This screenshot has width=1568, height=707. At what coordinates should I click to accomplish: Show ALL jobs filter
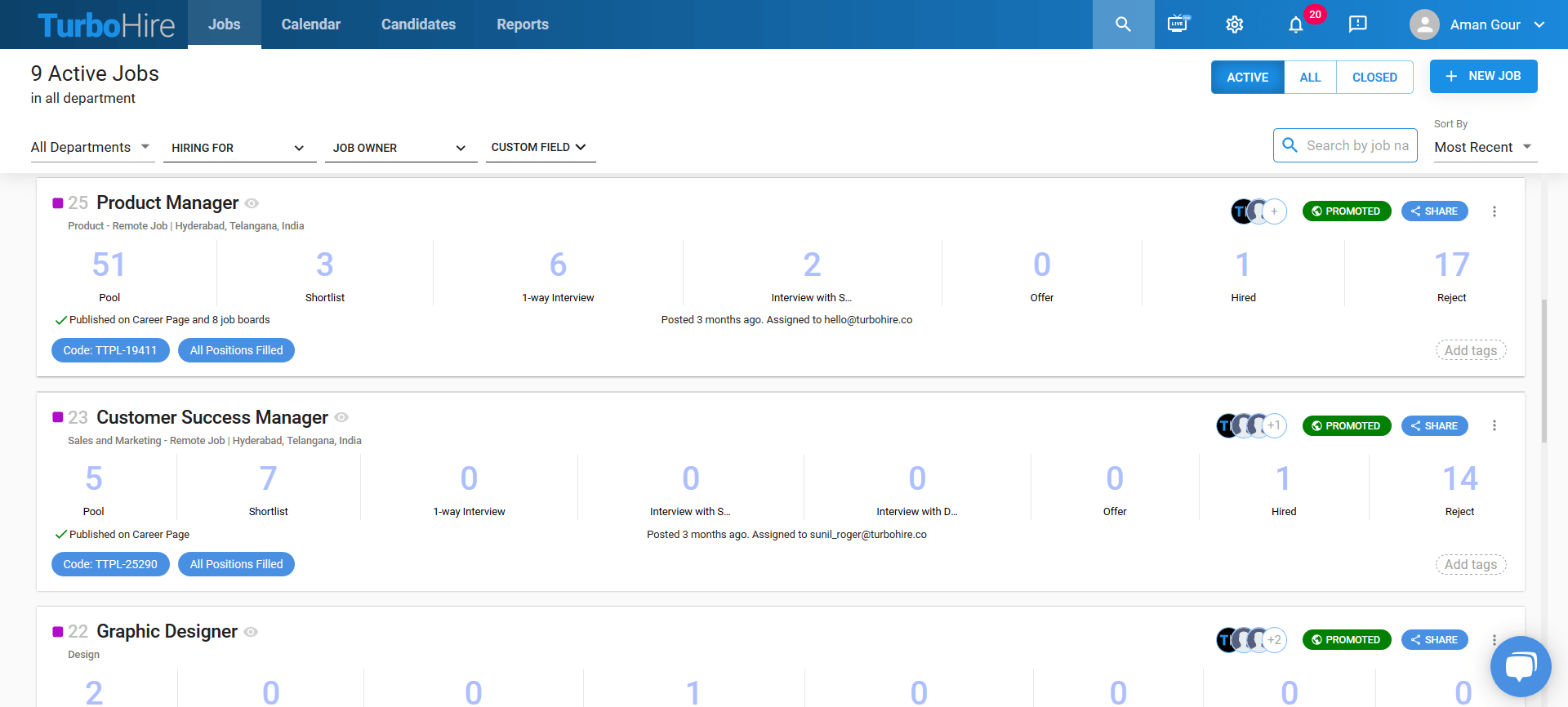point(1310,78)
